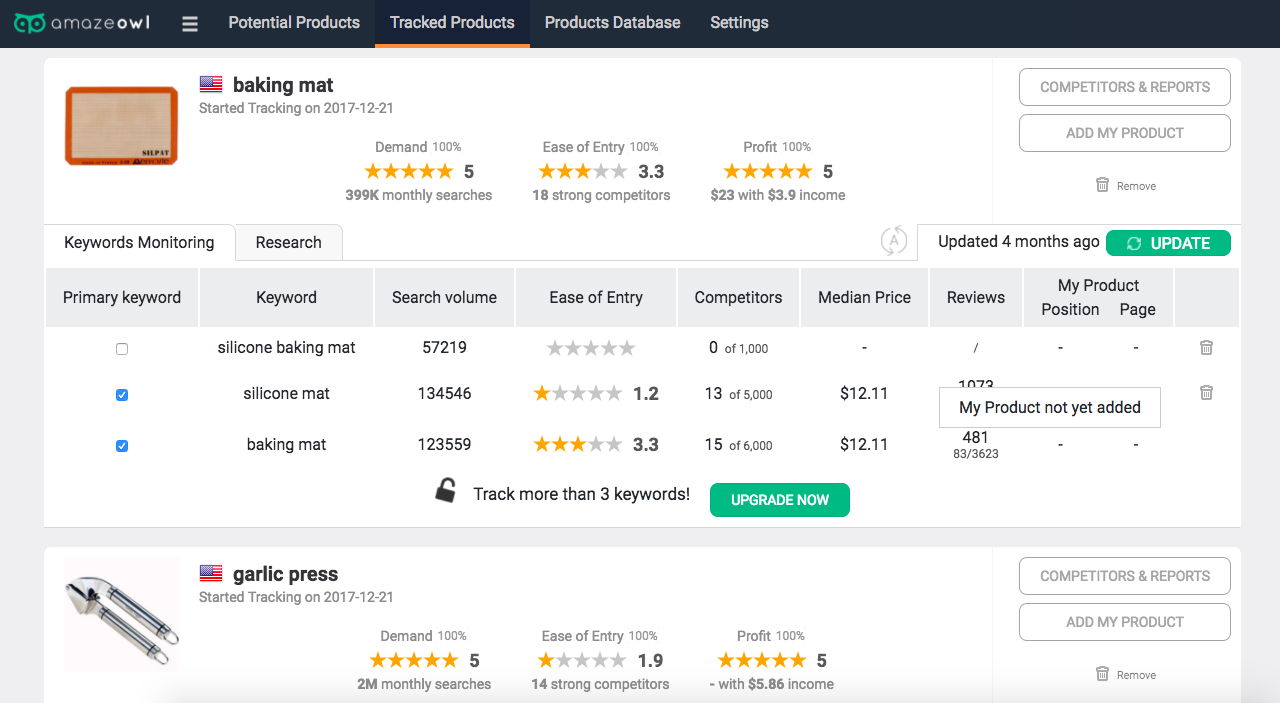Select the Keywords Monitoring tab
The image size is (1280, 703).
point(139,243)
